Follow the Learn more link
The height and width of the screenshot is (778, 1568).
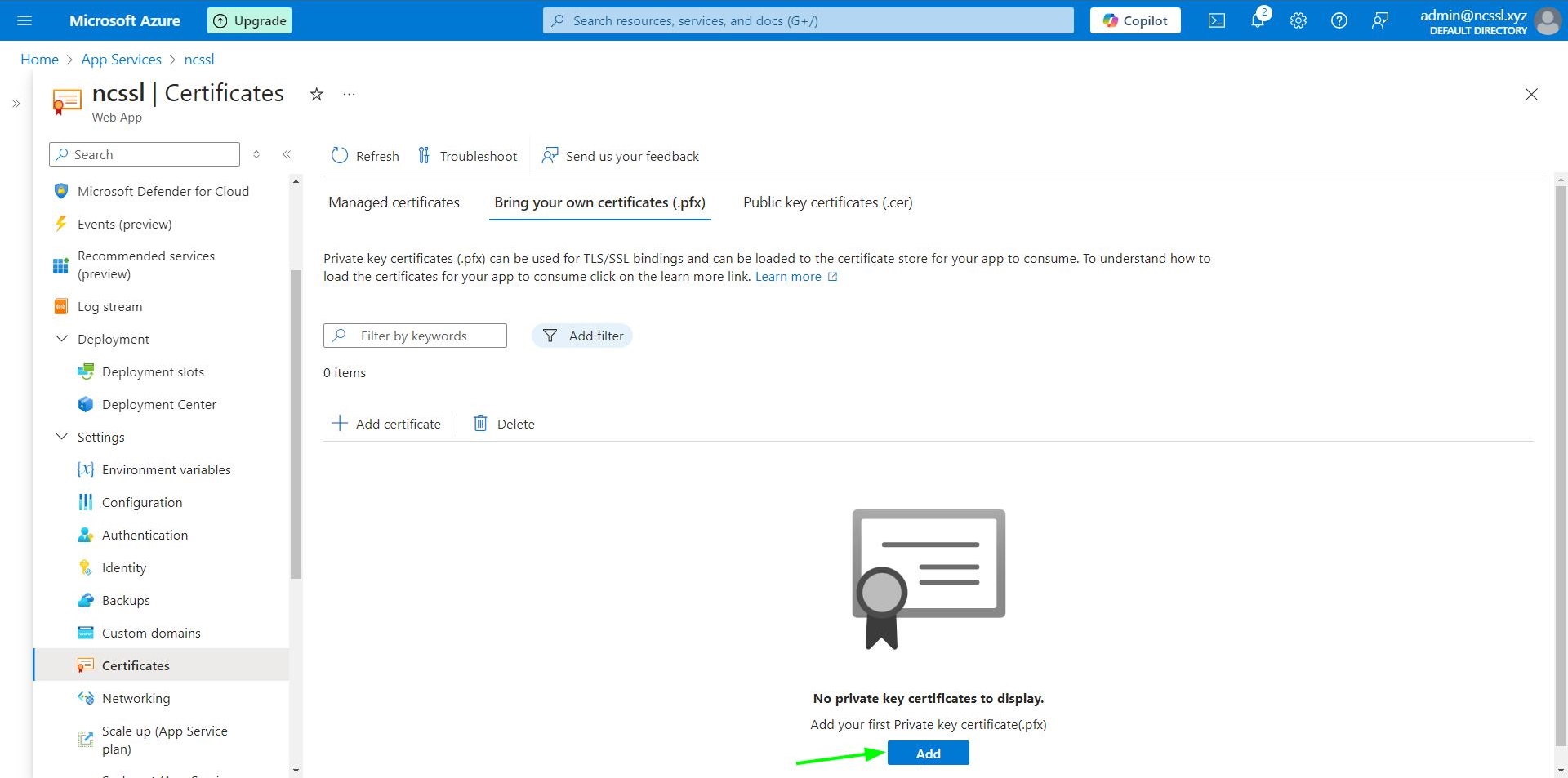(x=788, y=277)
